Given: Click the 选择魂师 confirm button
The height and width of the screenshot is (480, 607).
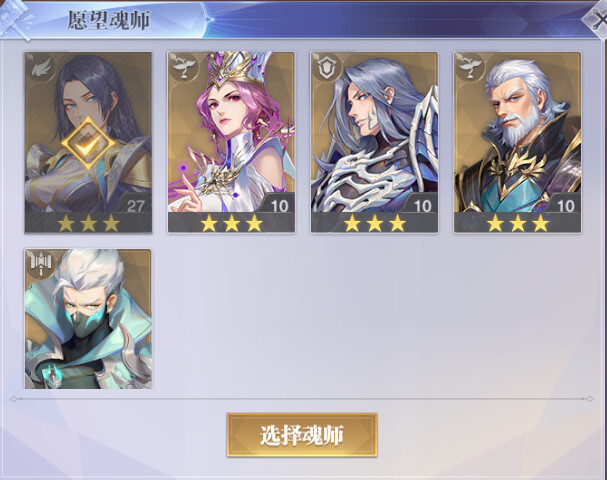Looking at the screenshot, I should coord(302,435).
